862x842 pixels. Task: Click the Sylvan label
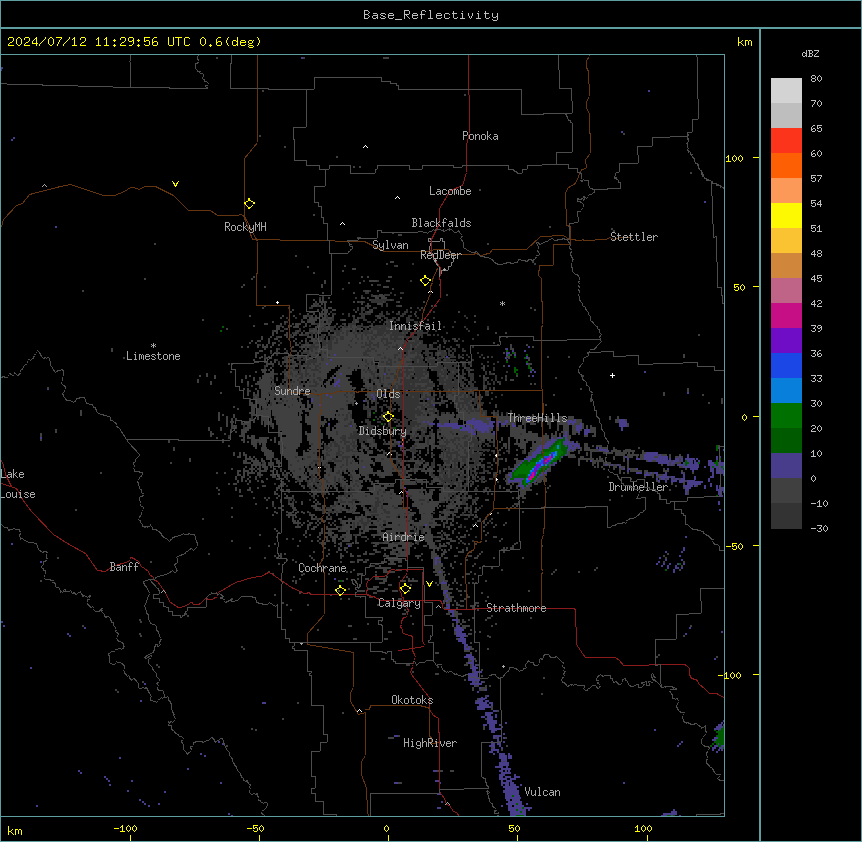[390, 245]
